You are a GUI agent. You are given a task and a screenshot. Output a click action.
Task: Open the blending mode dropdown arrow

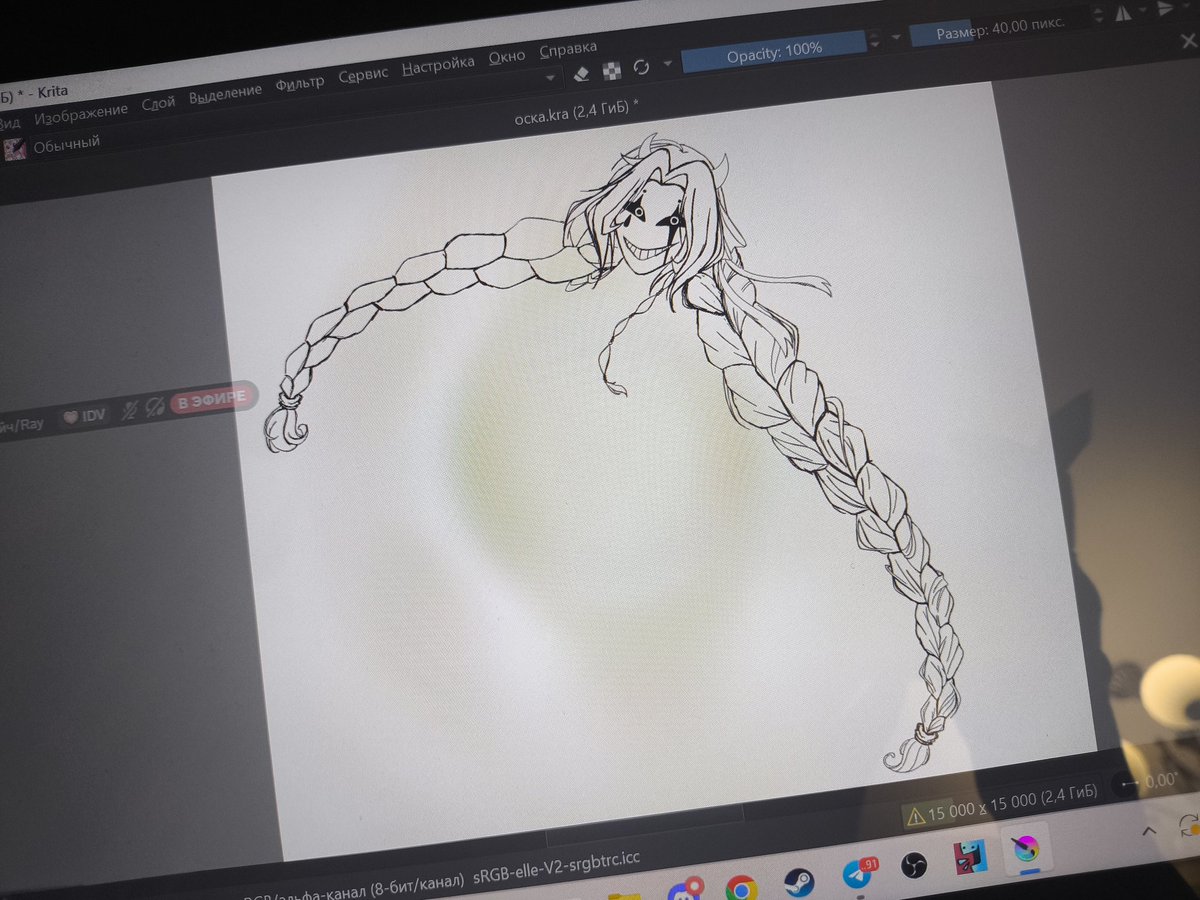(x=549, y=77)
